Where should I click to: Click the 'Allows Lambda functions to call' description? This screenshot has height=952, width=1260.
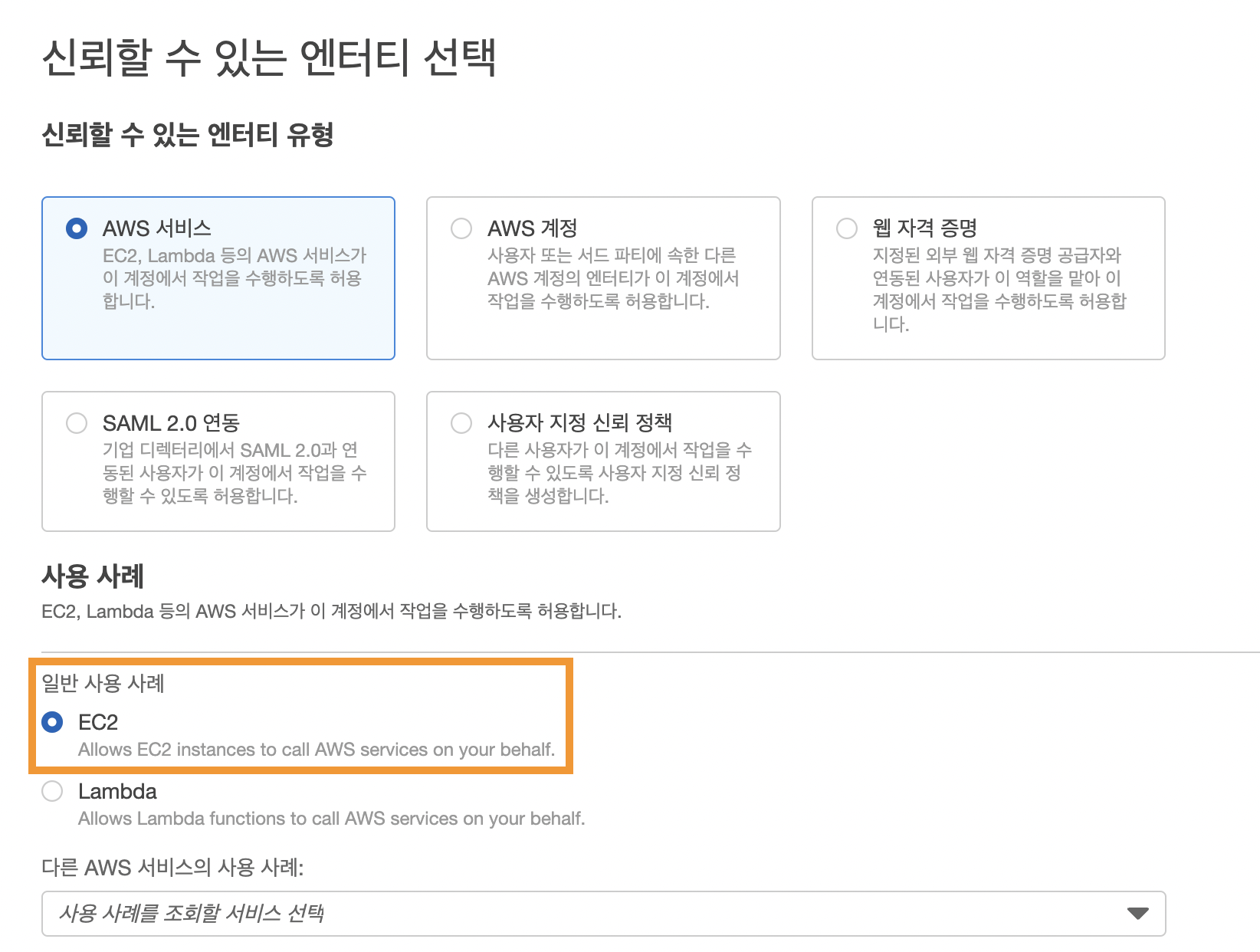pyautogui.click(x=332, y=819)
